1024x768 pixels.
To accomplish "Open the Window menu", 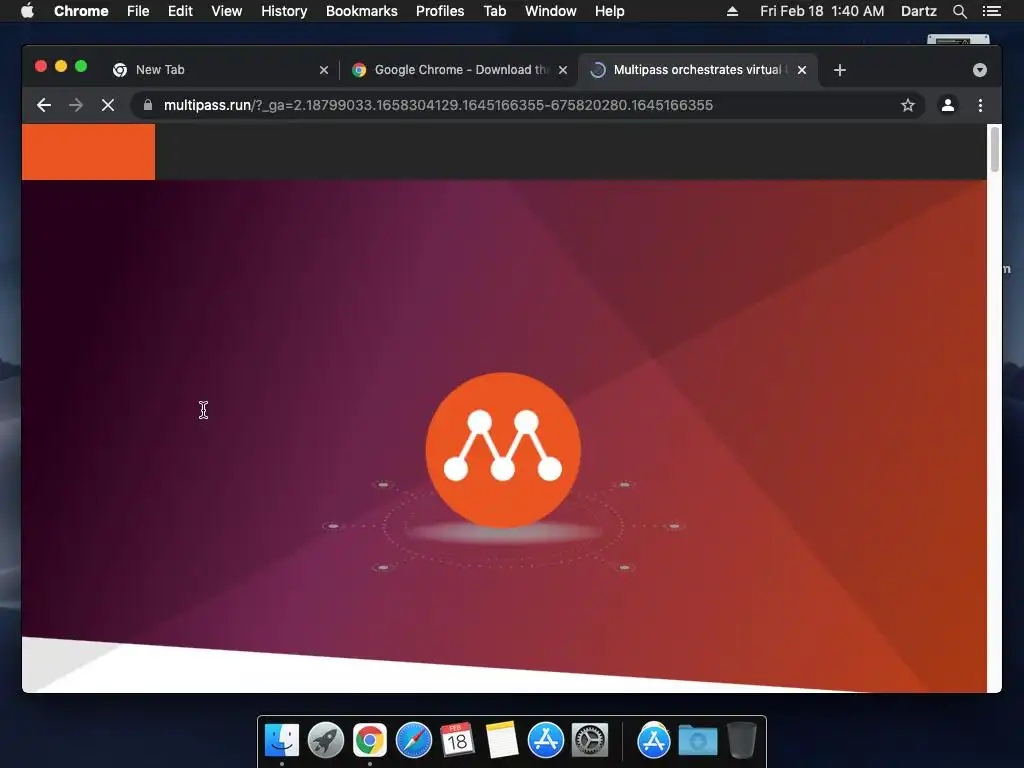I will click(x=551, y=11).
